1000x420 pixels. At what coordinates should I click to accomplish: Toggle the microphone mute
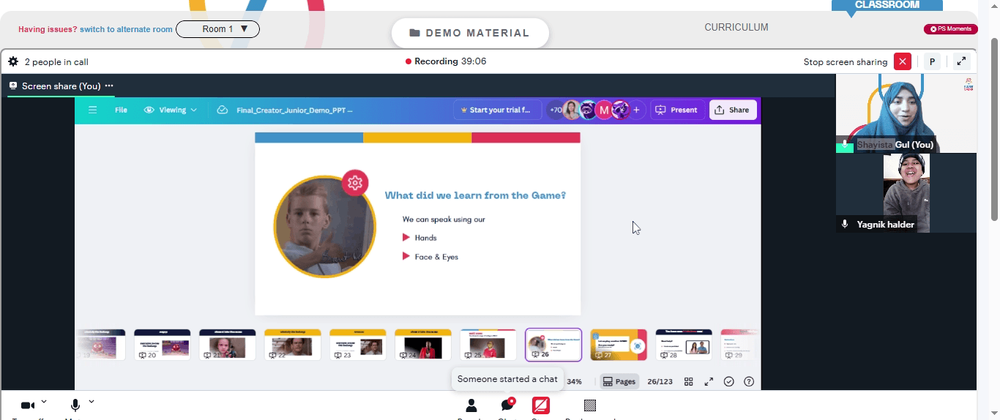pyautogui.click(x=75, y=405)
